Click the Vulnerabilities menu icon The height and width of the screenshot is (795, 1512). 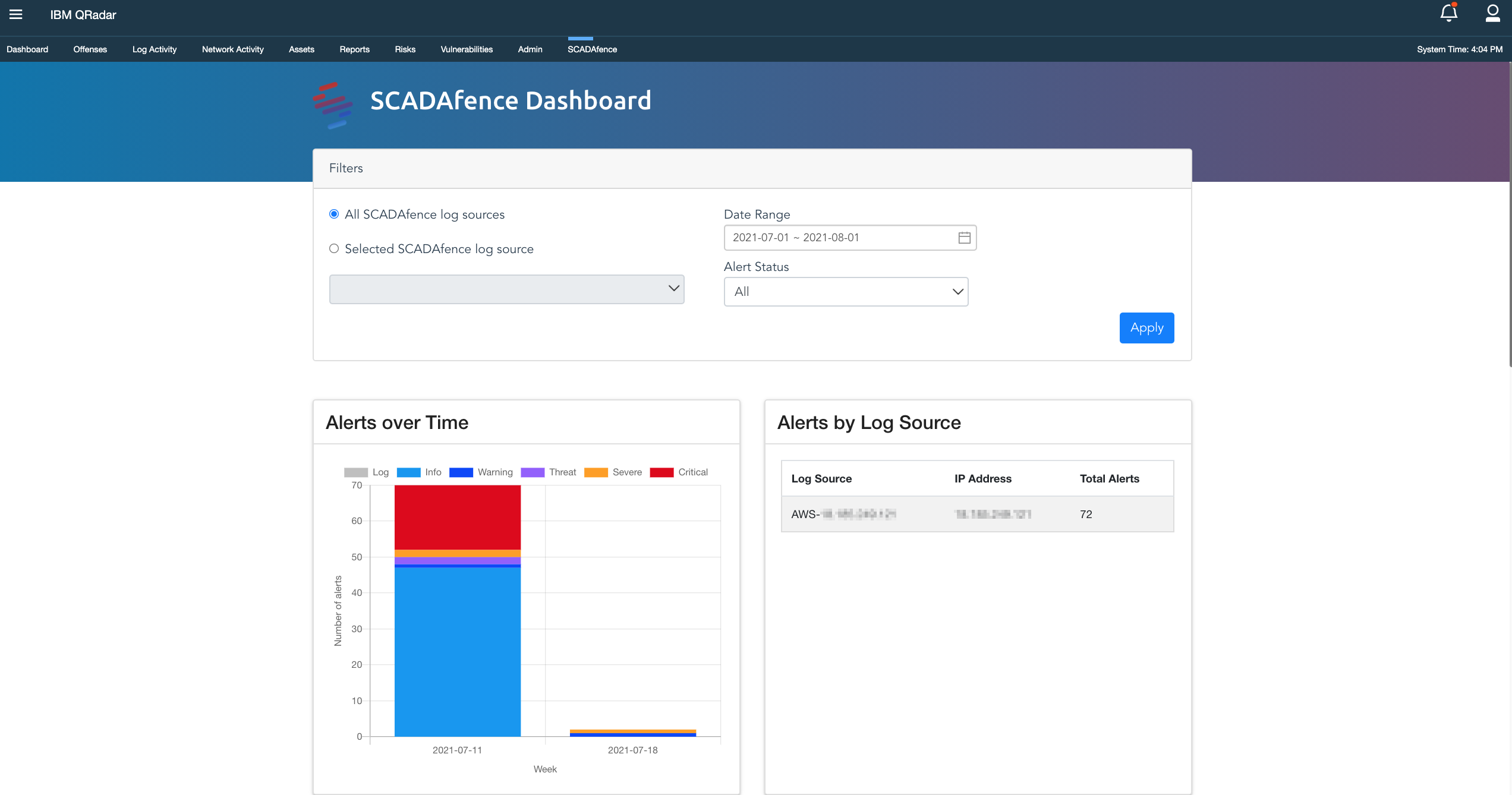pyautogui.click(x=466, y=48)
